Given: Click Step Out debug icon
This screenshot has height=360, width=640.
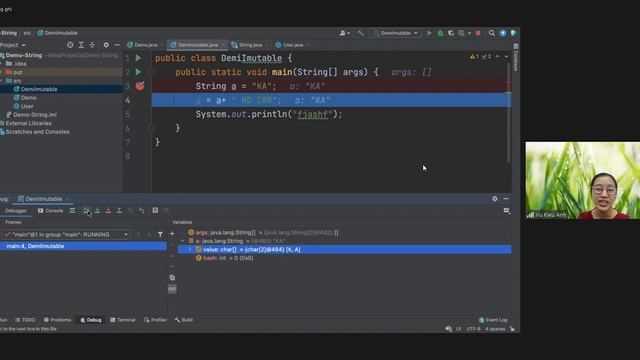Looking at the screenshot, I should click(119, 211).
